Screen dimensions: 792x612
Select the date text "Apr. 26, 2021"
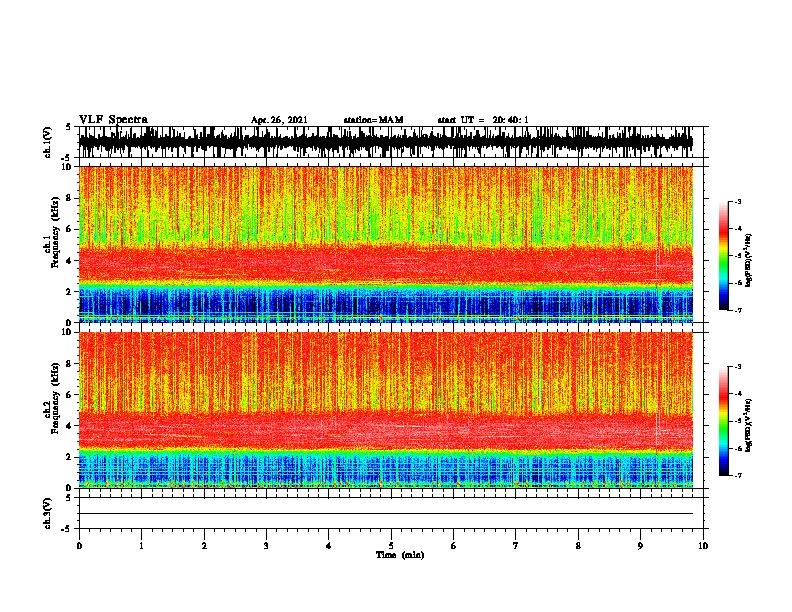tap(279, 120)
